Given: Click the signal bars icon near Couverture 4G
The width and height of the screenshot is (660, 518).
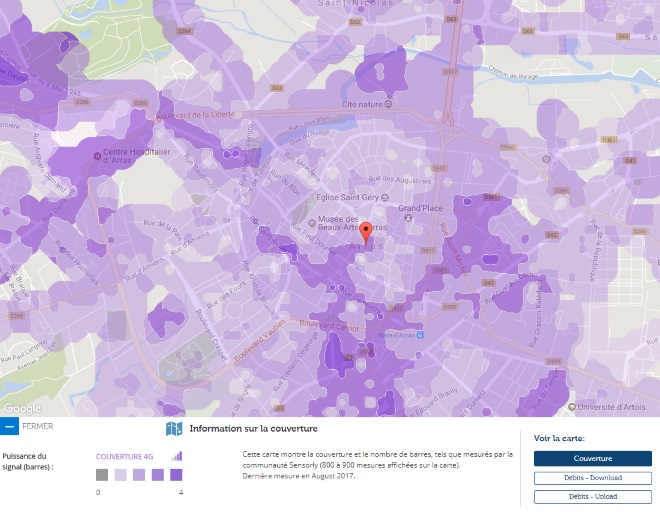Looking at the screenshot, I should click(177, 456).
